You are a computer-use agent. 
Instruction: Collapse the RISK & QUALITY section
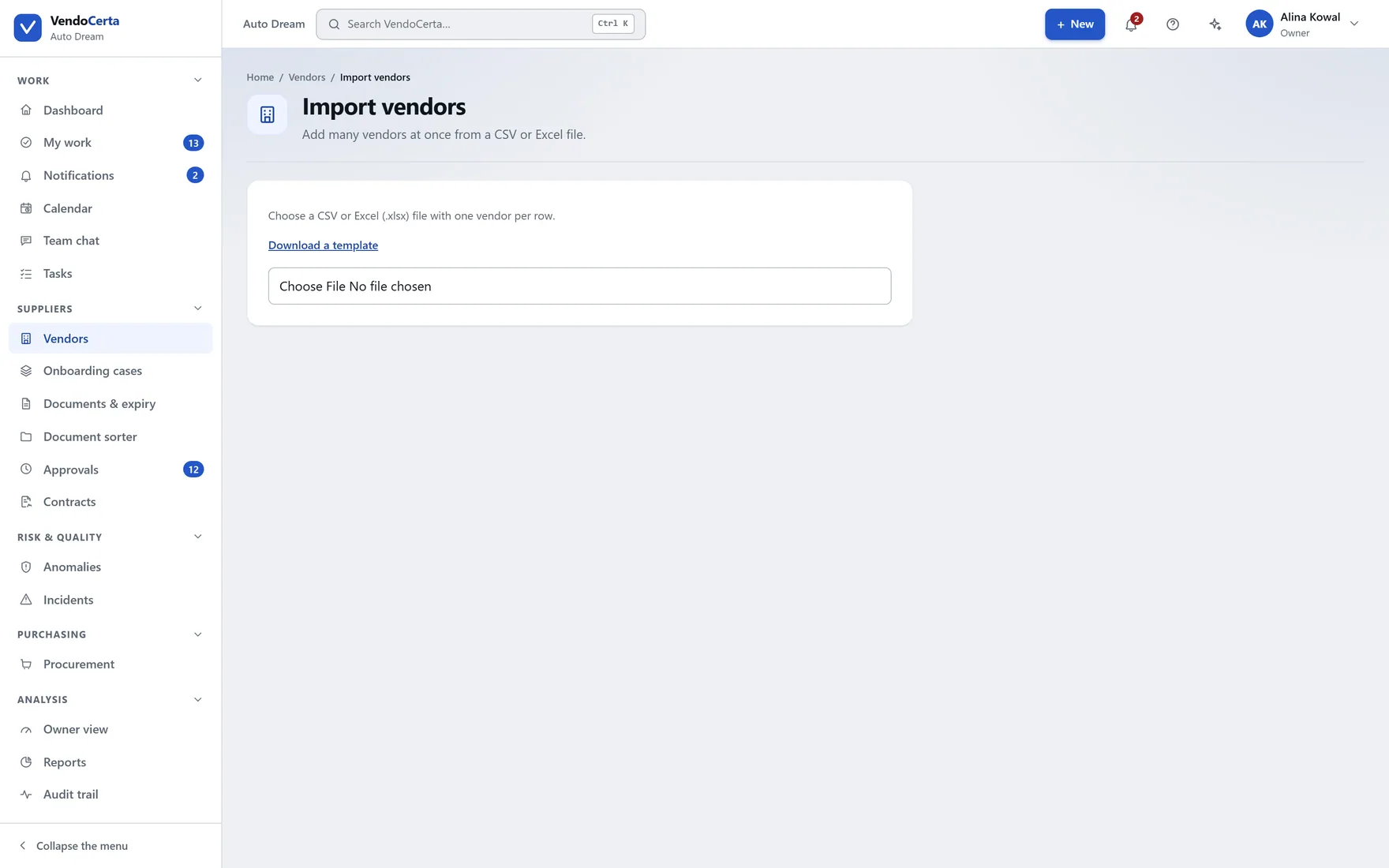pos(198,537)
